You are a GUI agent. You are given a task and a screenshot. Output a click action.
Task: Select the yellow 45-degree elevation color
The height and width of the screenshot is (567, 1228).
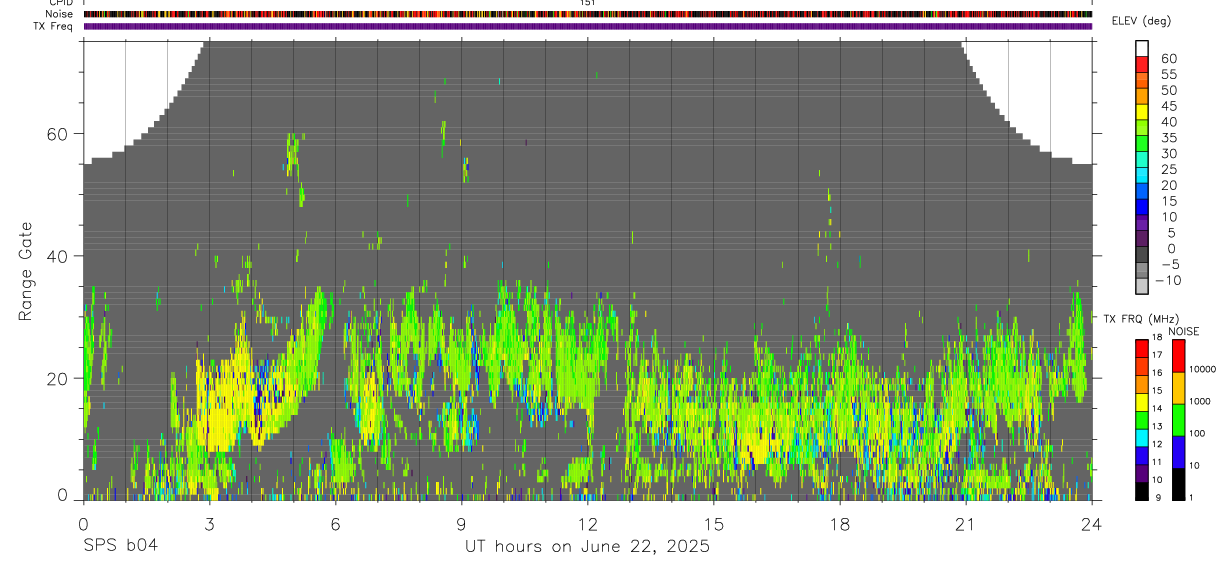click(1143, 113)
